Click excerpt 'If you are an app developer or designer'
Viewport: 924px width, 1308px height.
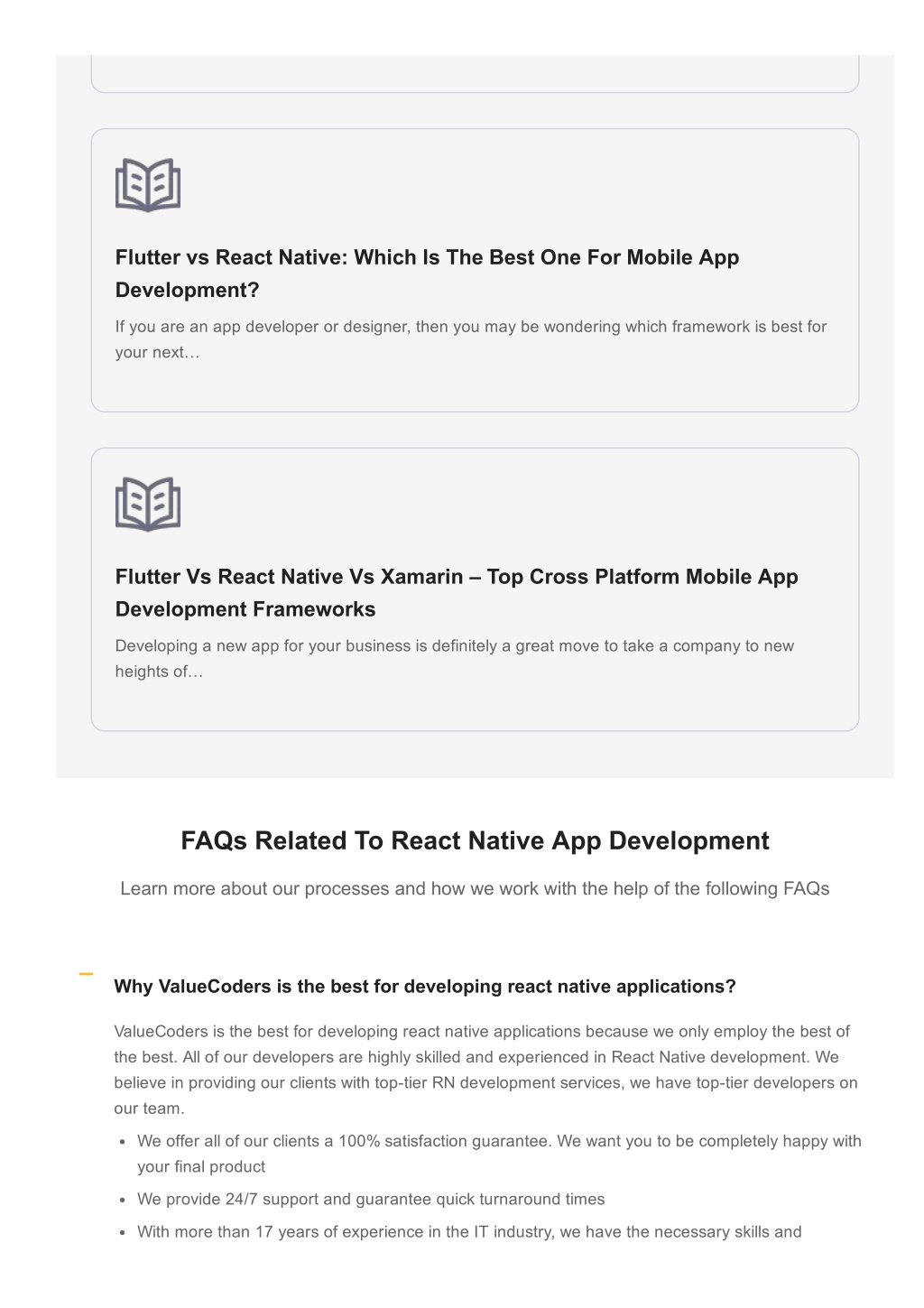point(471,339)
